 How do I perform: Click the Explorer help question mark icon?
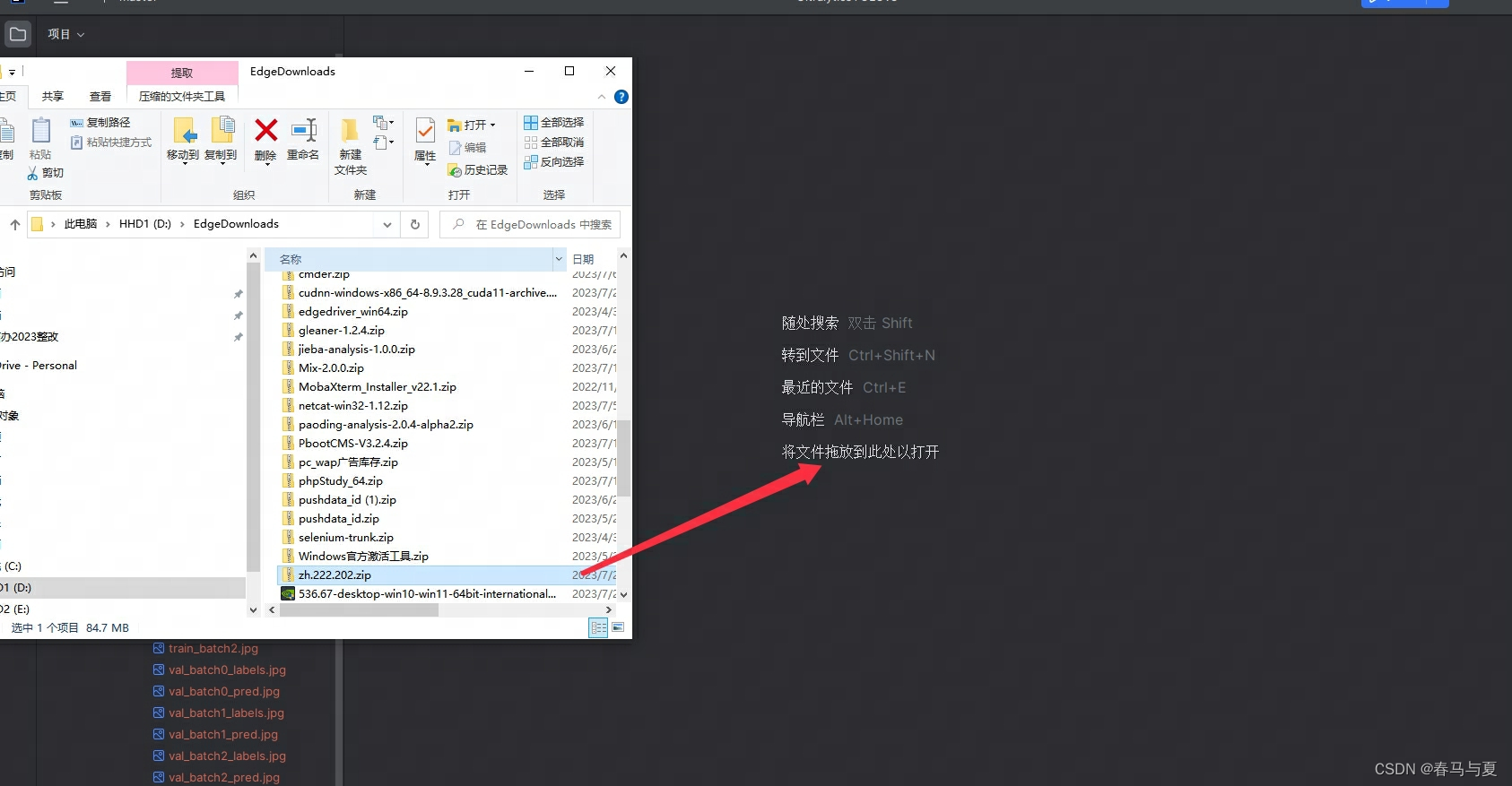pos(621,97)
